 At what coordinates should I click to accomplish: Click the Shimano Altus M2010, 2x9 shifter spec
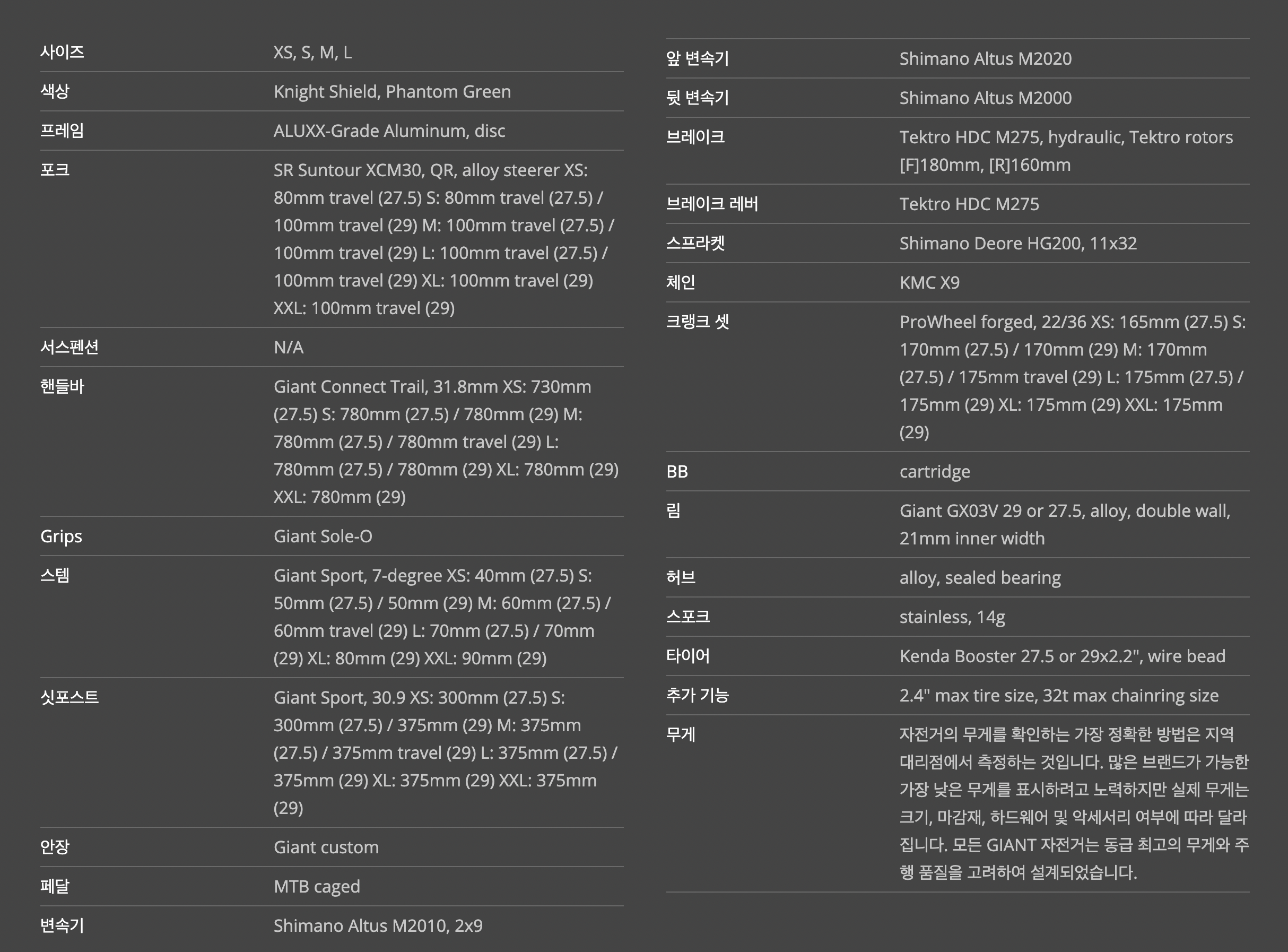[378, 926]
